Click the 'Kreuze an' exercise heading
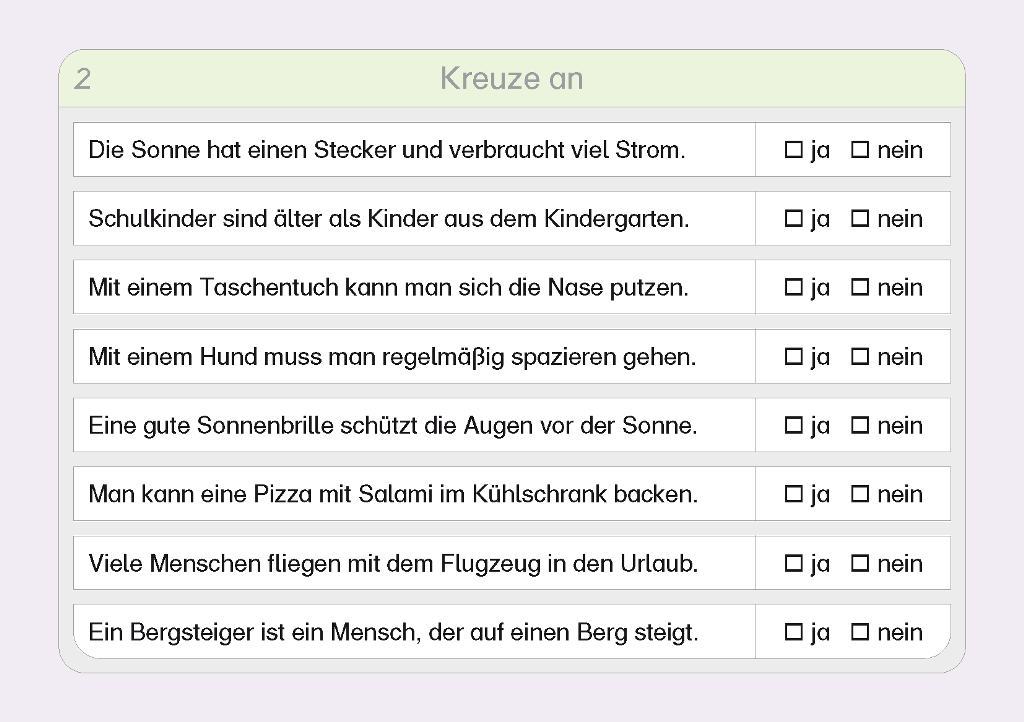This screenshot has width=1024, height=722. [x=511, y=79]
